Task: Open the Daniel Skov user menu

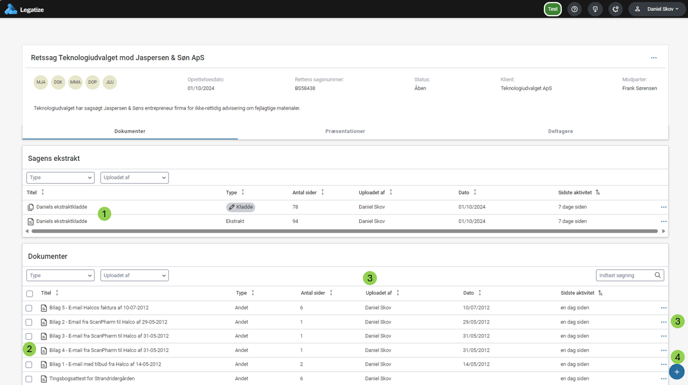Action: [x=657, y=9]
